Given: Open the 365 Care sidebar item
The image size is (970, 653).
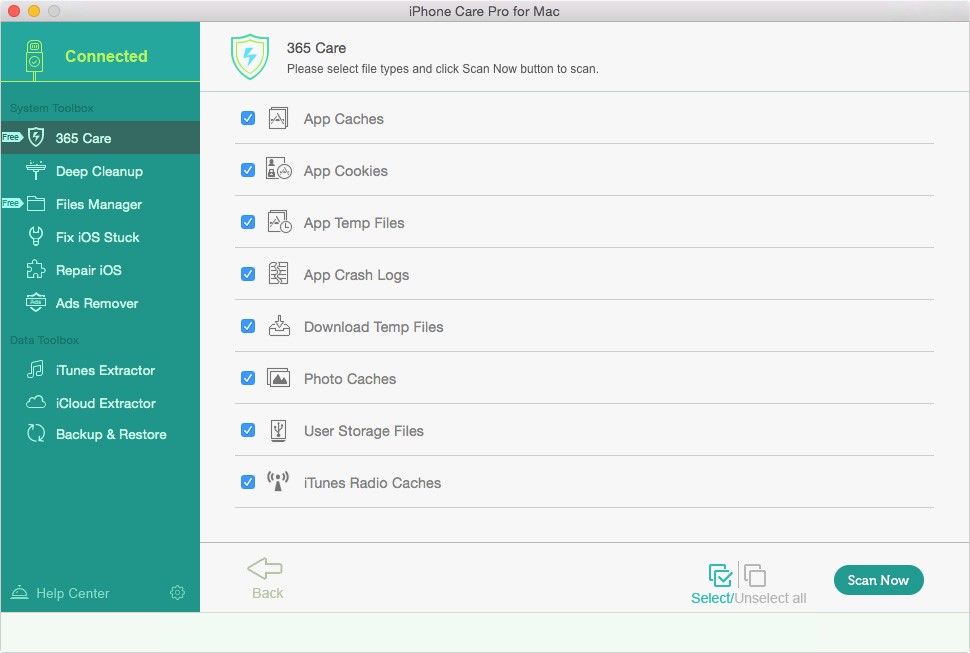Looking at the screenshot, I should tap(100, 137).
